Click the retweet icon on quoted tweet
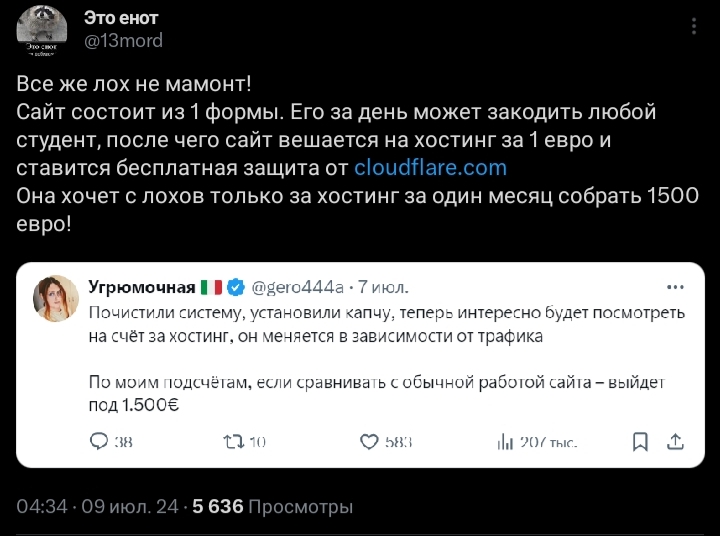Screen dimensions: 720x536 click(233, 441)
